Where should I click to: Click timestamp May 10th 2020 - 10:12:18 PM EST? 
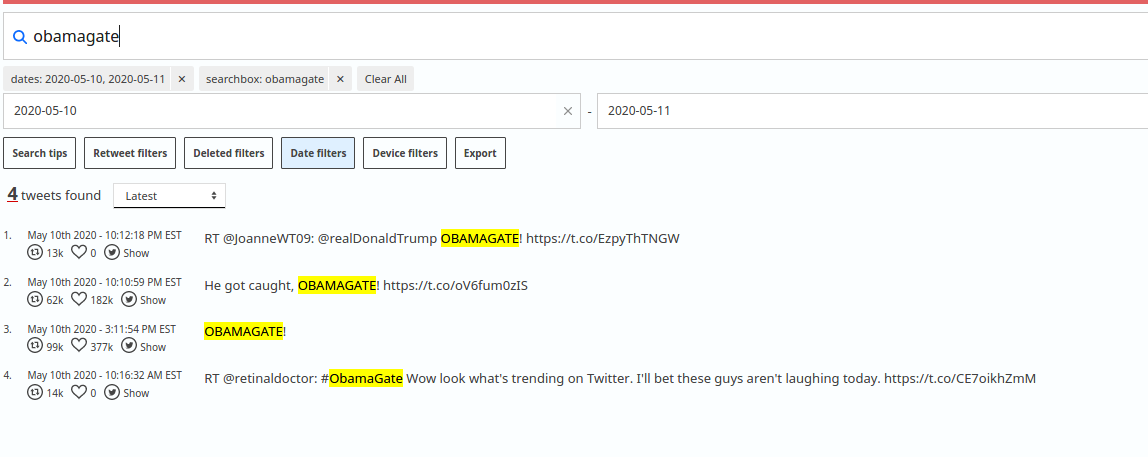[105, 235]
